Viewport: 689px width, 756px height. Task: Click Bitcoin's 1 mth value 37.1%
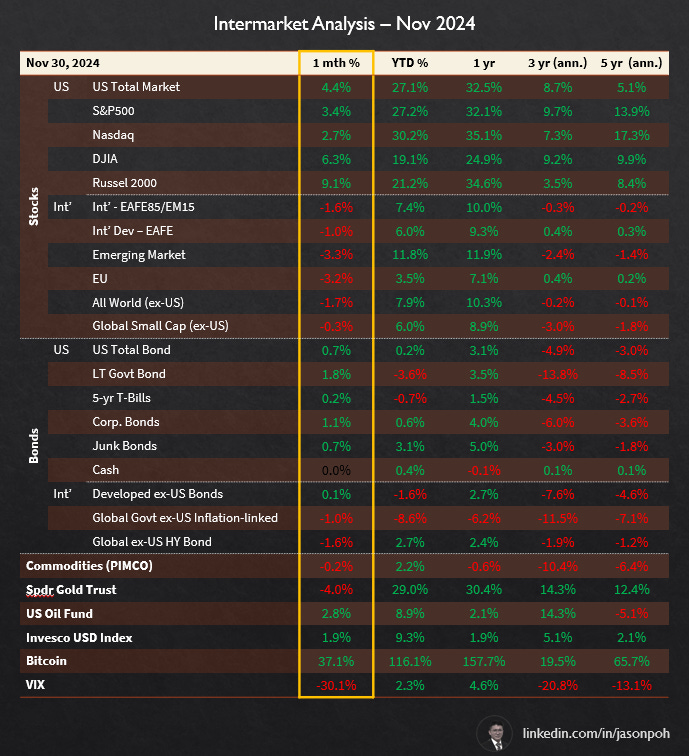336,662
